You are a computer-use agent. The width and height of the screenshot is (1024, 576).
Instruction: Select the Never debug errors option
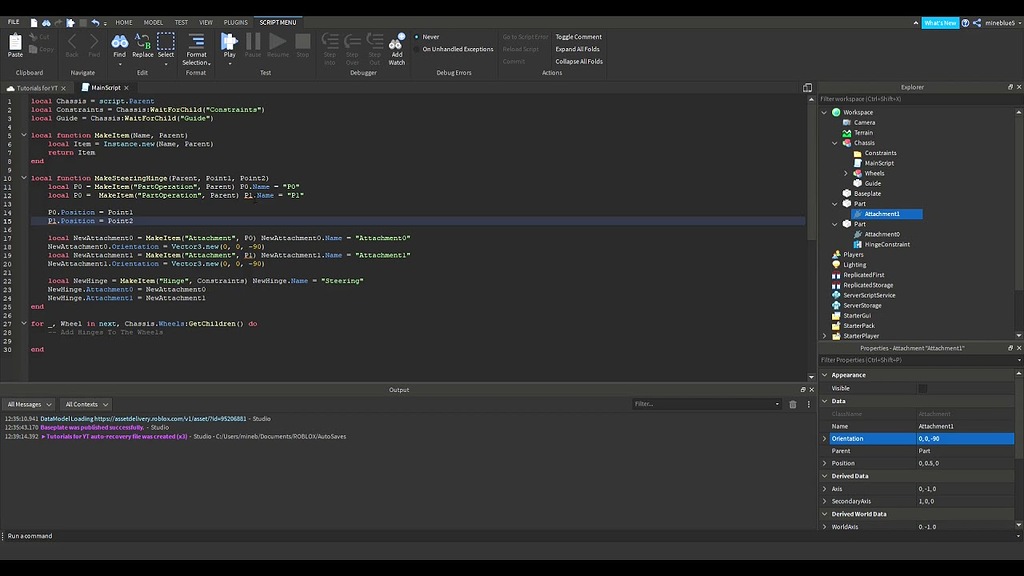417,37
